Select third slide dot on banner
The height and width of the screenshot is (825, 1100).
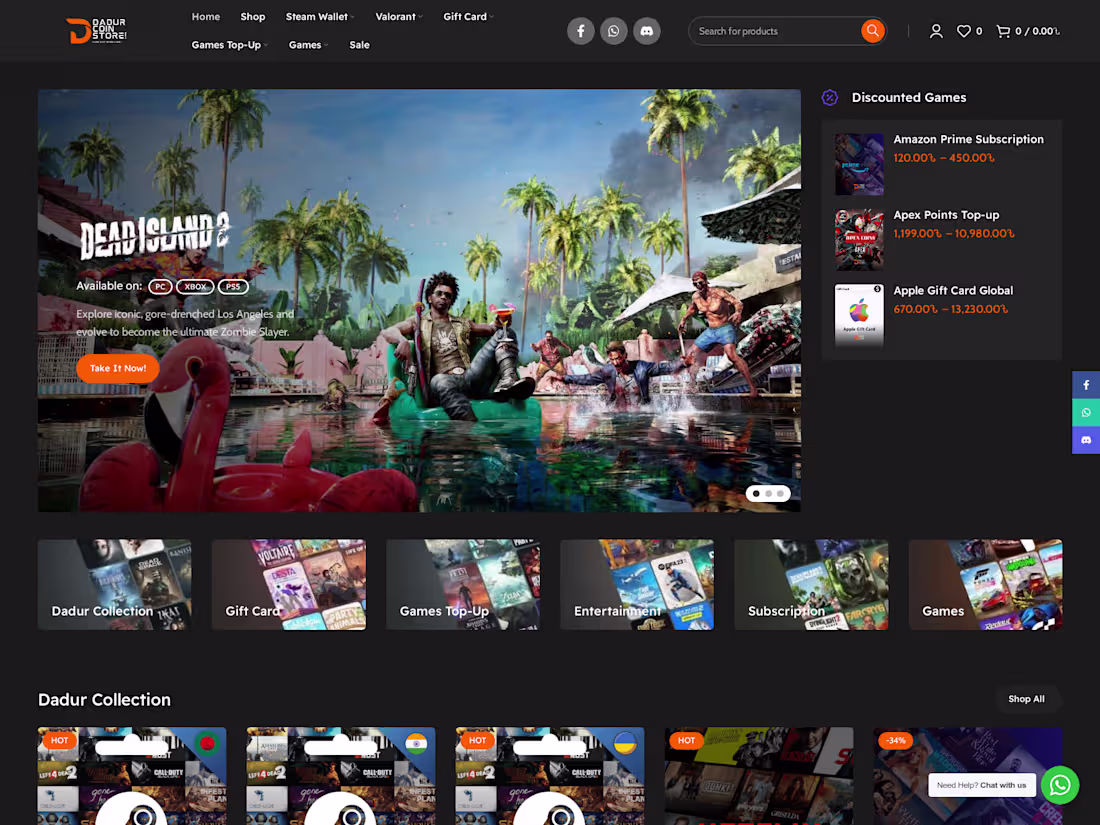pyautogui.click(x=780, y=493)
